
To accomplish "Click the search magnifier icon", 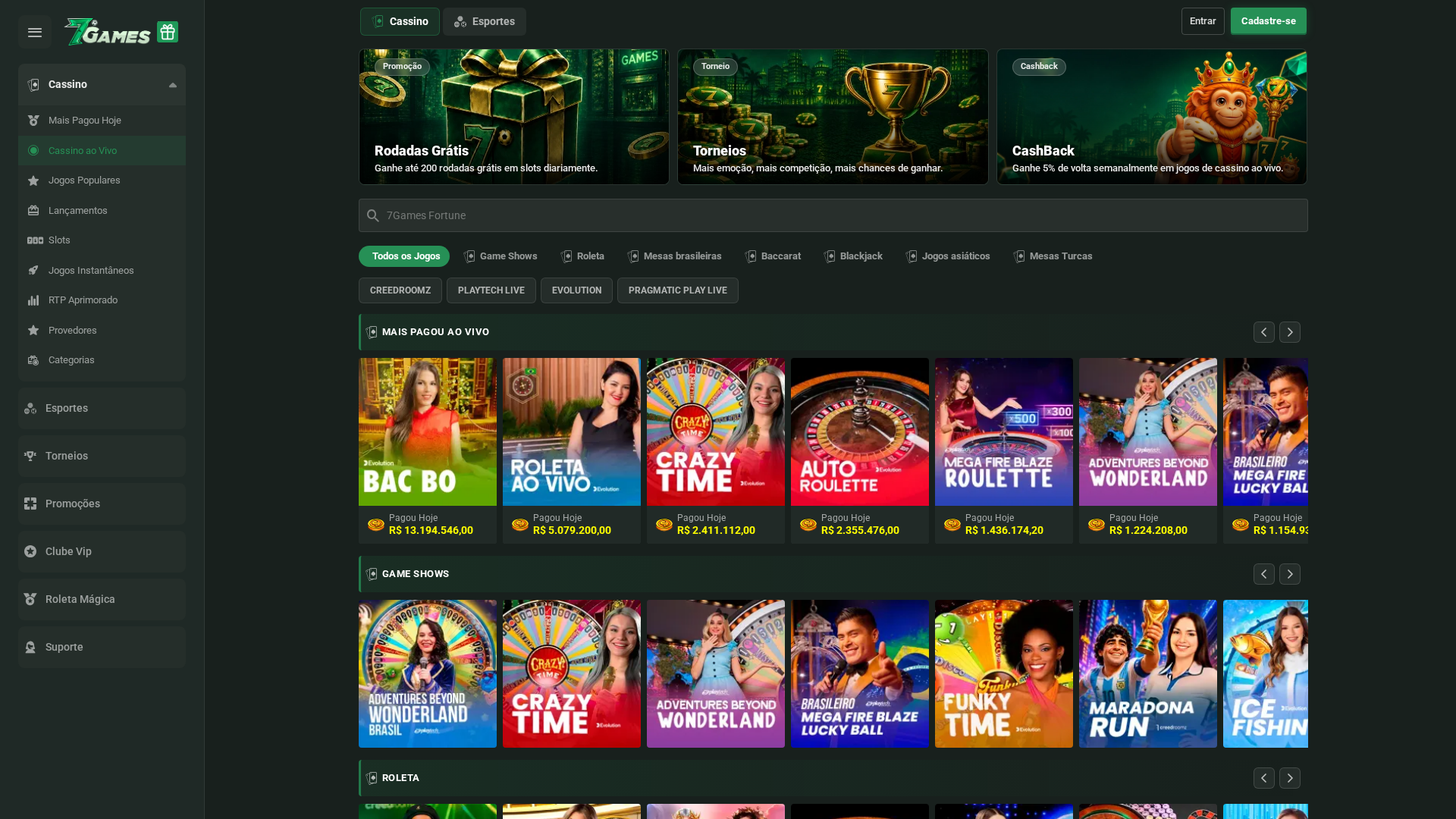I will tap(372, 216).
